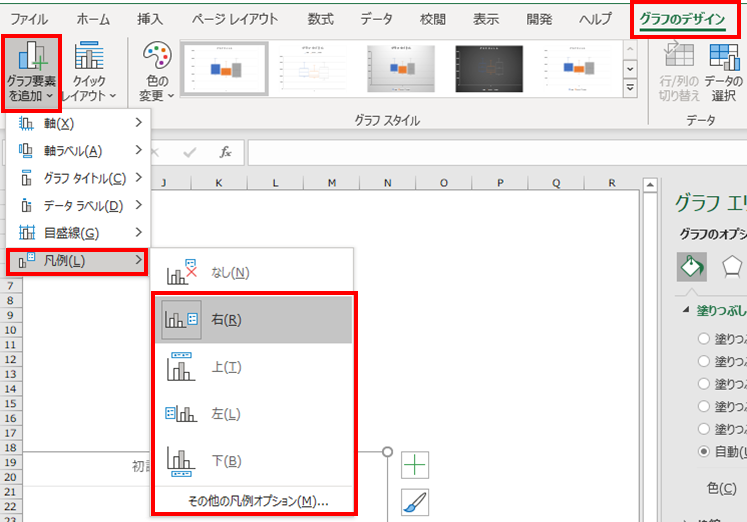Click the checkmark confirm entry icon
Viewport: 747px width, 522px height.
(x=190, y=152)
